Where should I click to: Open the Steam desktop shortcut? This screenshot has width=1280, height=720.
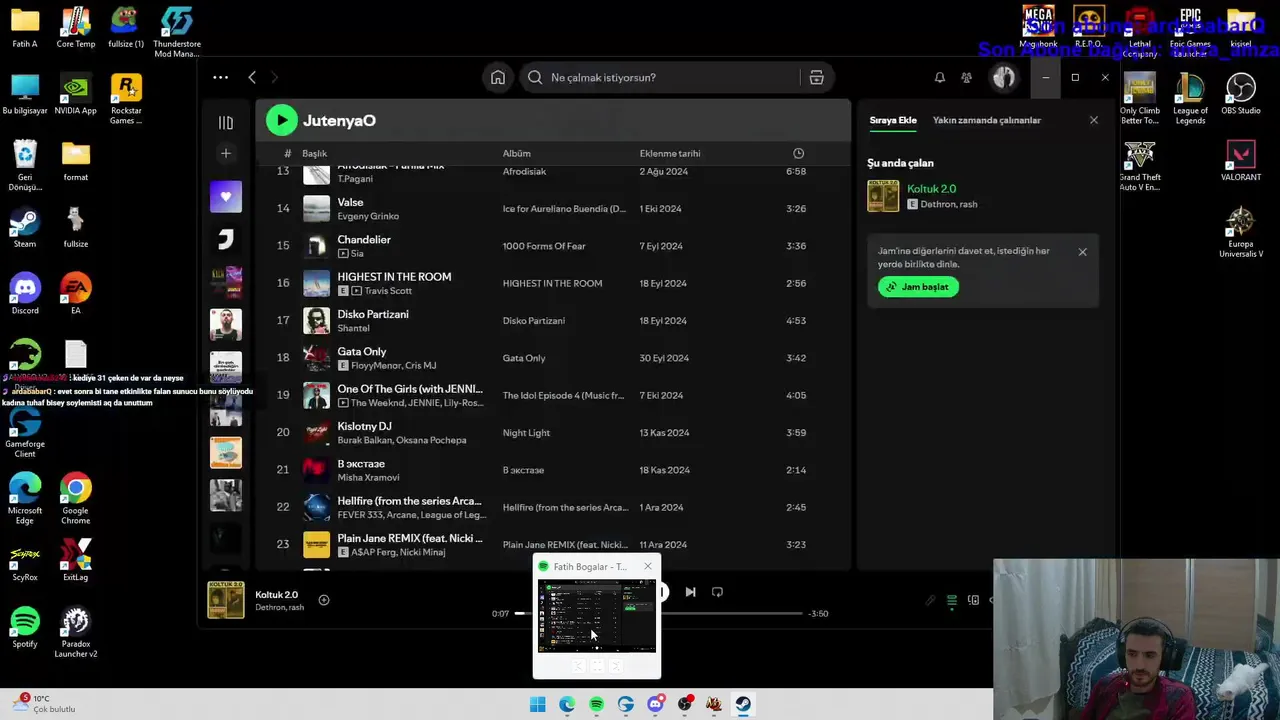[x=25, y=228]
